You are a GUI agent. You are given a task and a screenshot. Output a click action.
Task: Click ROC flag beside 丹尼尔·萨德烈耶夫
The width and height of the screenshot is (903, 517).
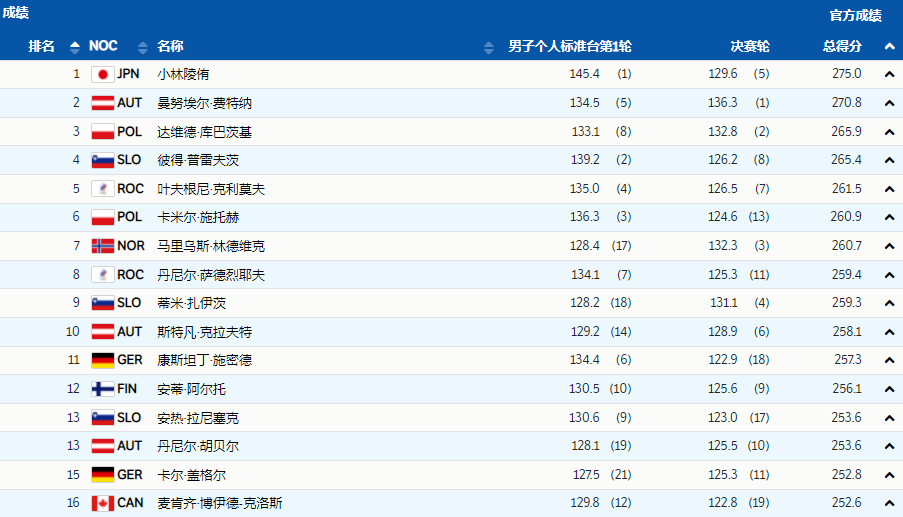[x=103, y=275]
